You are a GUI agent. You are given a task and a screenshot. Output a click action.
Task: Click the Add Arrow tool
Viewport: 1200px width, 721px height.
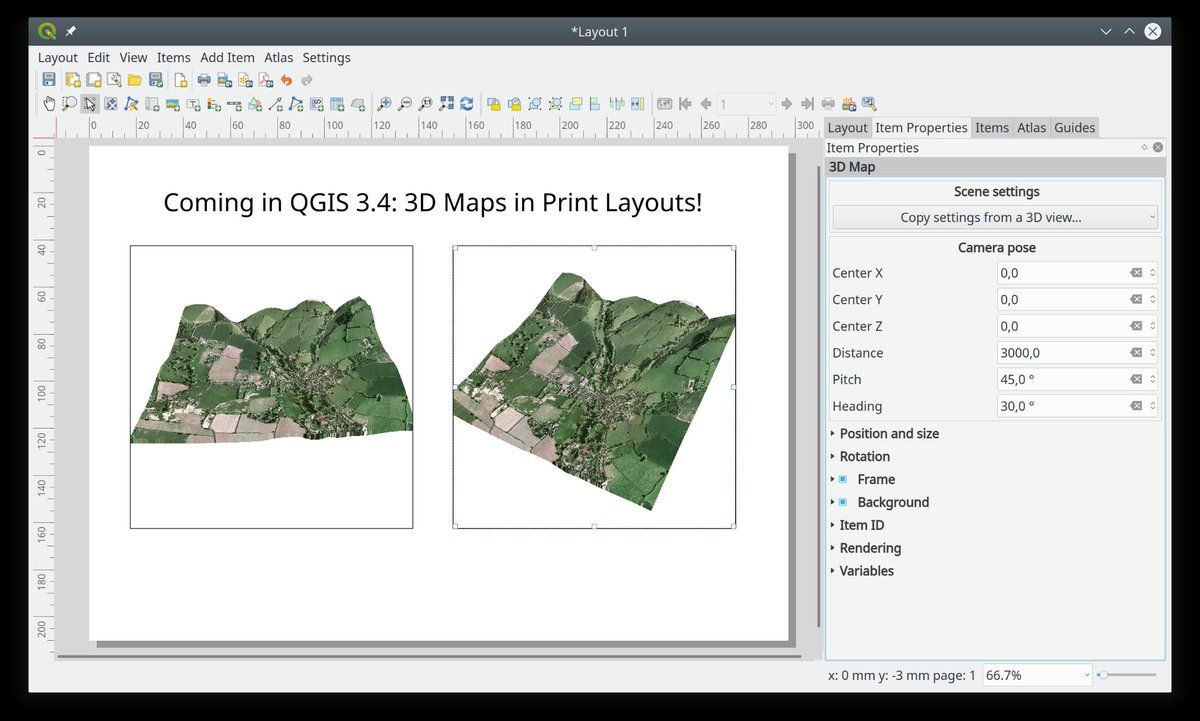(275, 103)
